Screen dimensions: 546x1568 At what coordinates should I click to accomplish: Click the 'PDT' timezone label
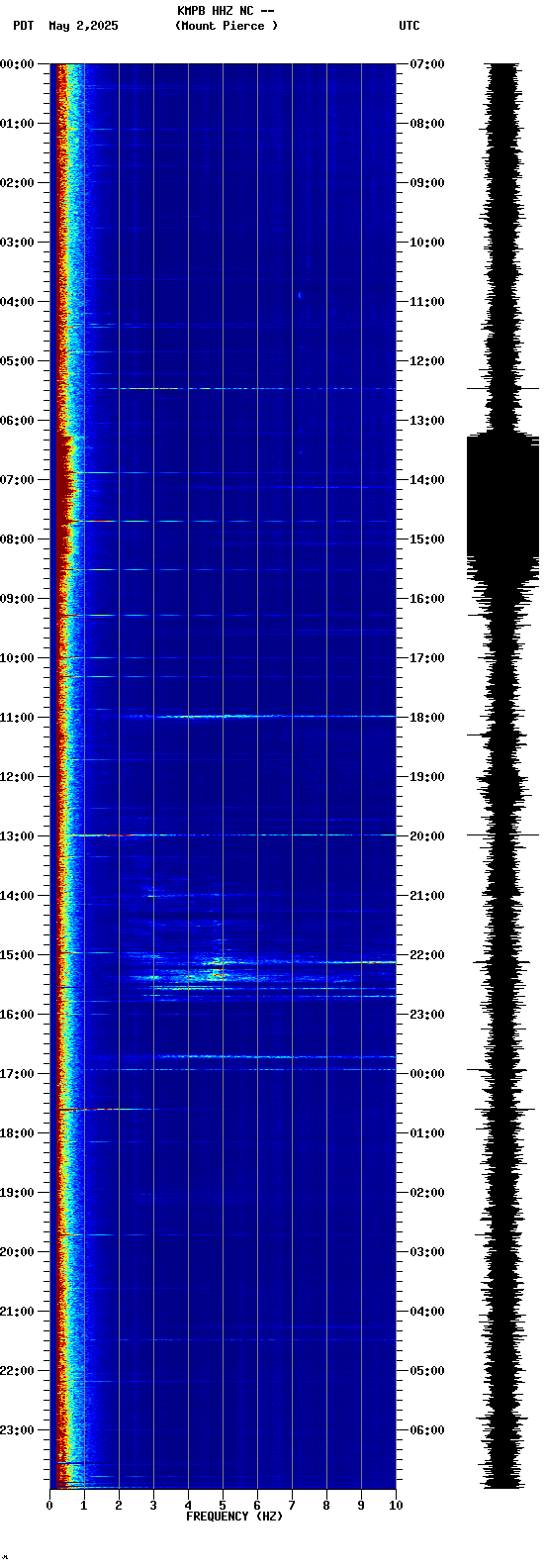coord(24,26)
